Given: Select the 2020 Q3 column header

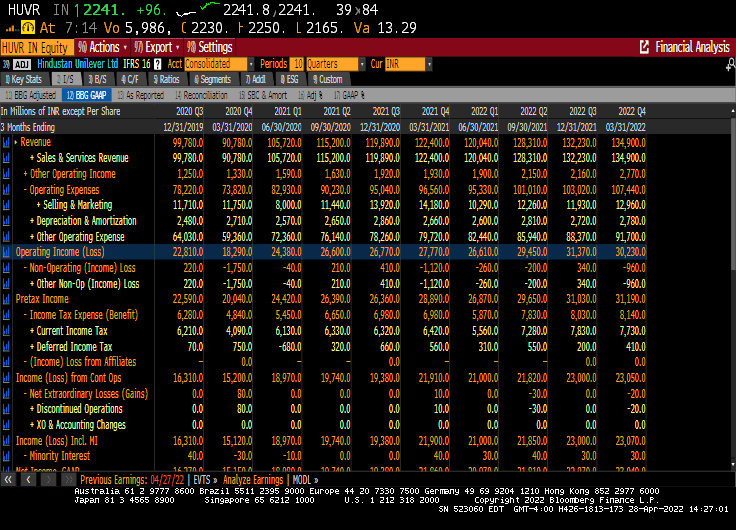Looking at the screenshot, I should [x=190, y=111].
